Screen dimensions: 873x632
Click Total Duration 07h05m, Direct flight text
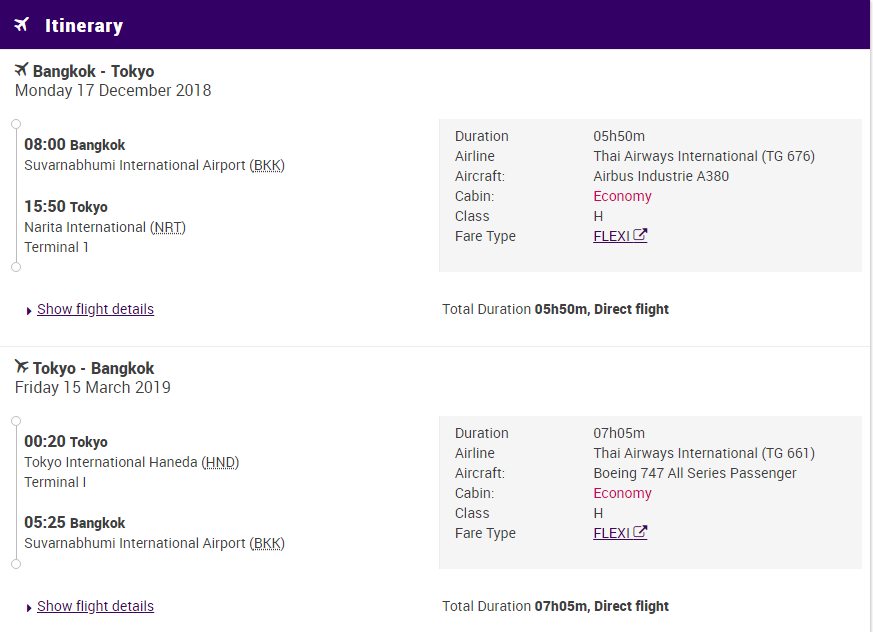556,606
